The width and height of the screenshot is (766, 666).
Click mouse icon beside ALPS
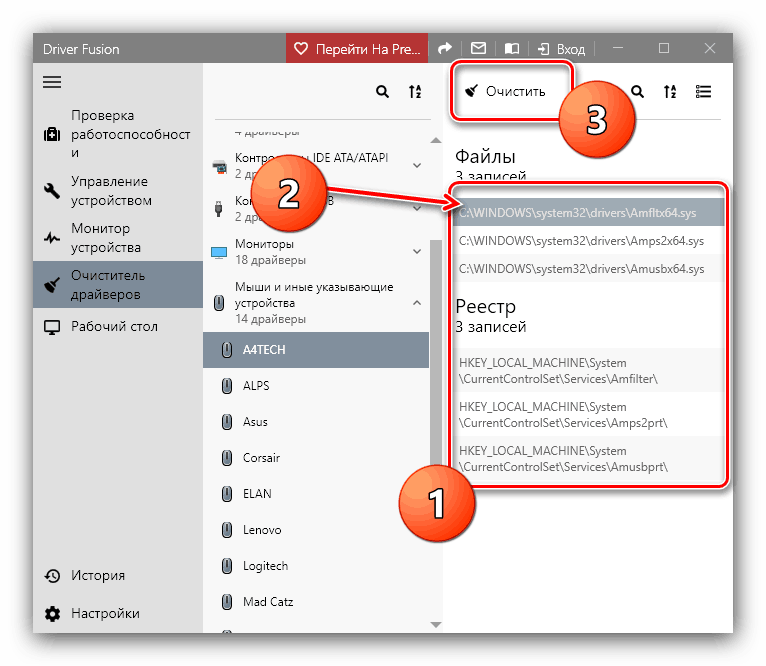coord(227,386)
